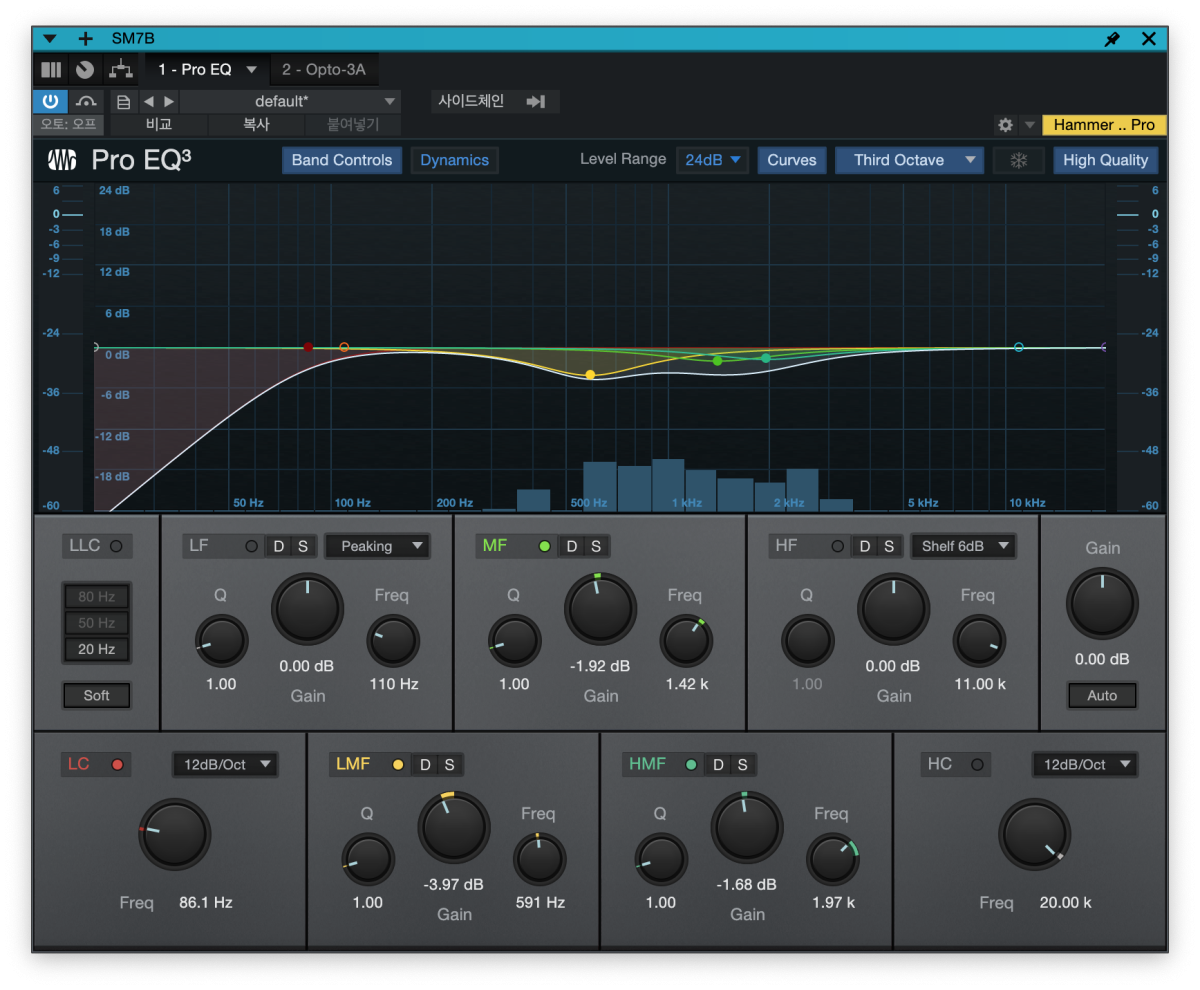Toggle the Dynamics button
Screen dimensions: 1200x990
point(454,160)
